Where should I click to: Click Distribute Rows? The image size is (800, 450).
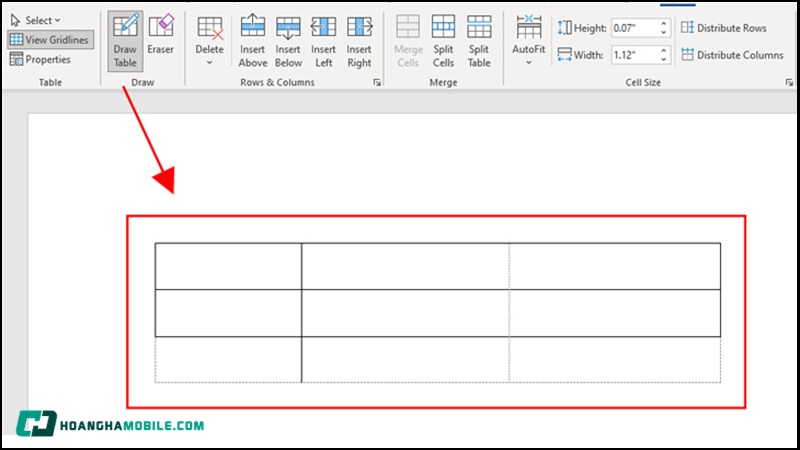point(724,28)
